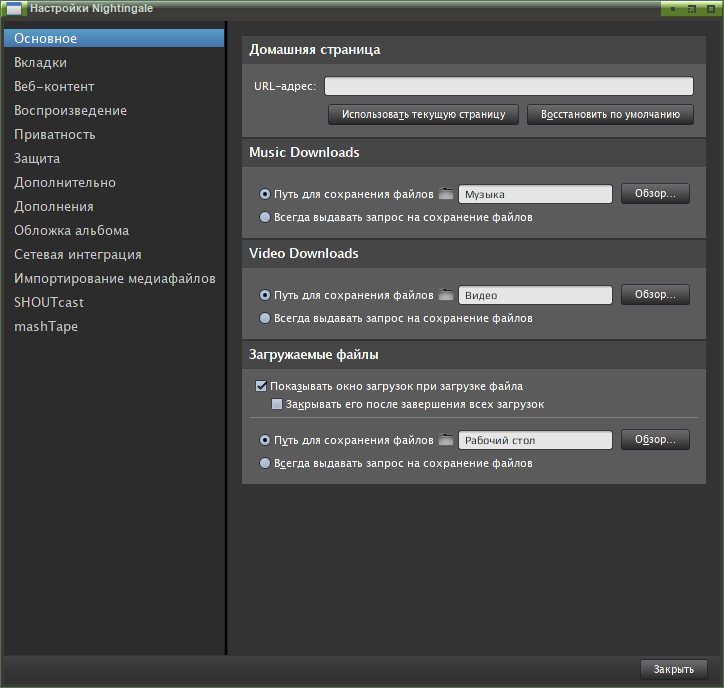Browse for Music Downloads folder with Обзор
Viewport: 724px width, 688px height.
coord(655,193)
